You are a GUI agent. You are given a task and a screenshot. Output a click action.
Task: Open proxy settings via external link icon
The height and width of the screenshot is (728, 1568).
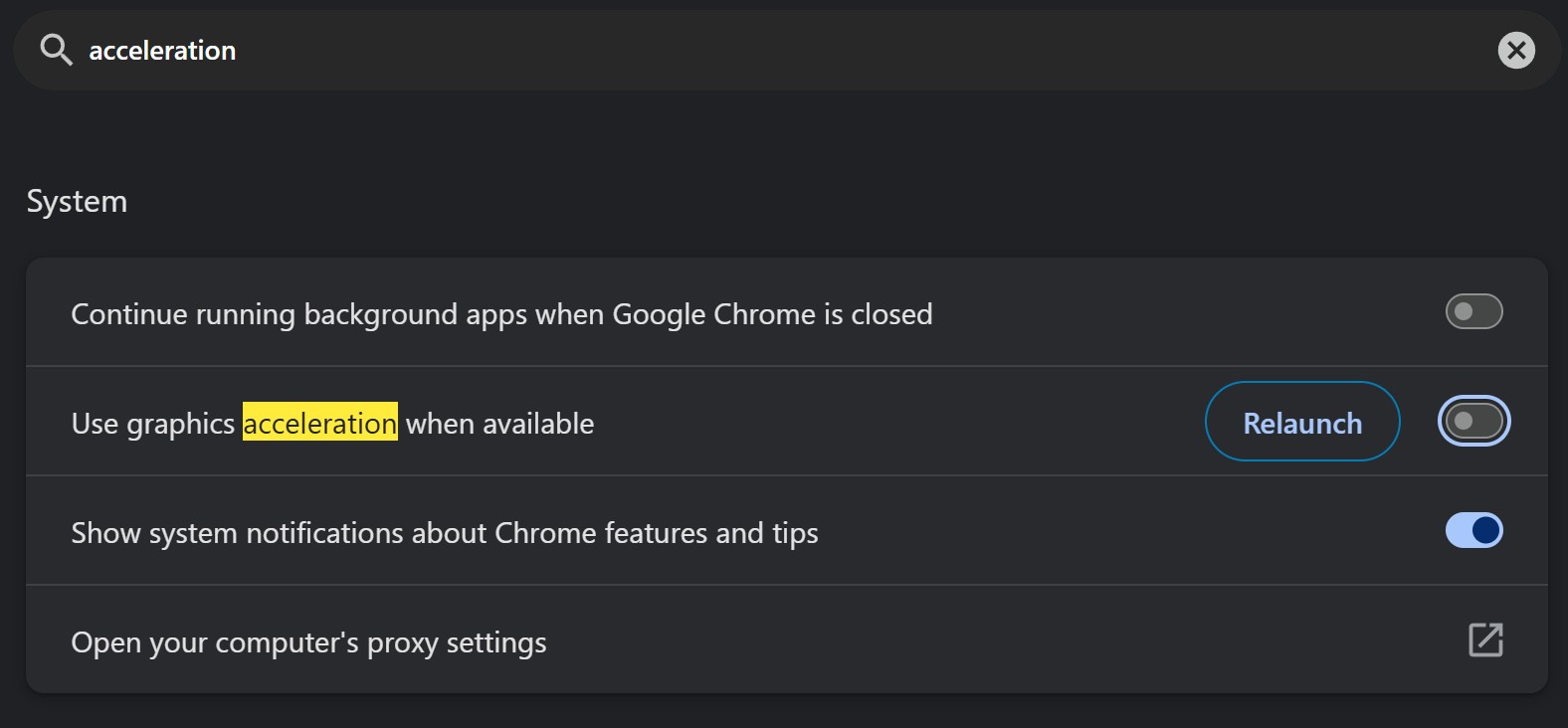point(1485,639)
